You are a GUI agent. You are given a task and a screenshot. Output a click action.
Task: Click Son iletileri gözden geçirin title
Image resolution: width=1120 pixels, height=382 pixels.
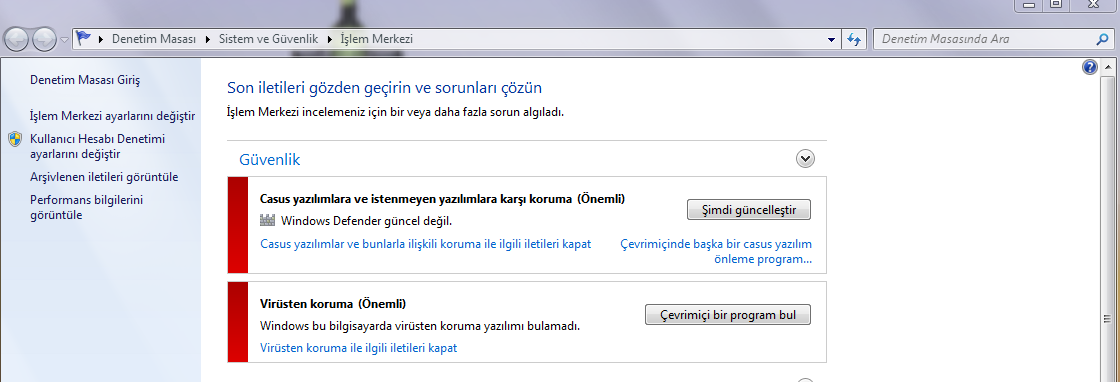(384, 88)
